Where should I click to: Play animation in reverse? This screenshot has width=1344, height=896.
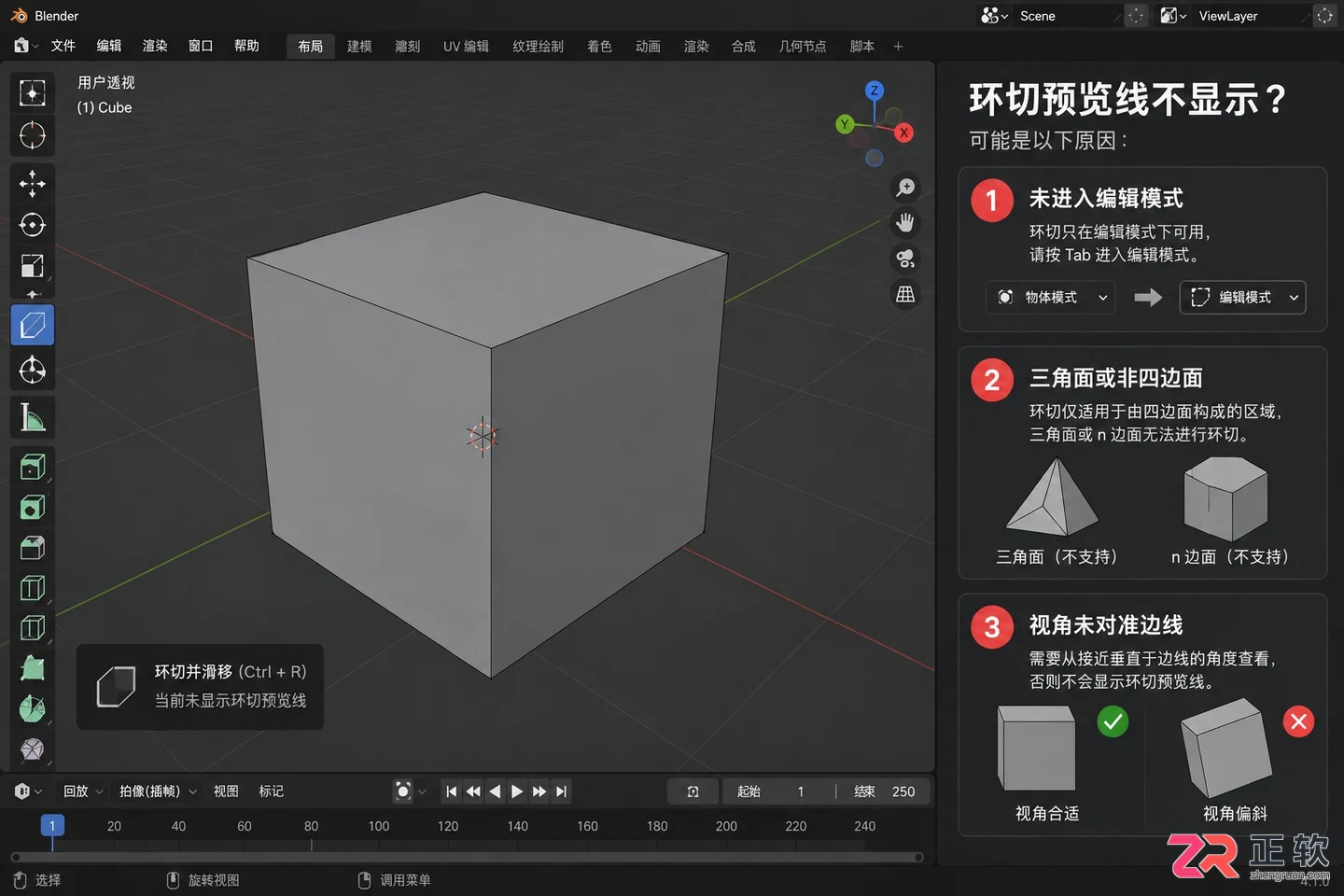click(x=495, y=791)
